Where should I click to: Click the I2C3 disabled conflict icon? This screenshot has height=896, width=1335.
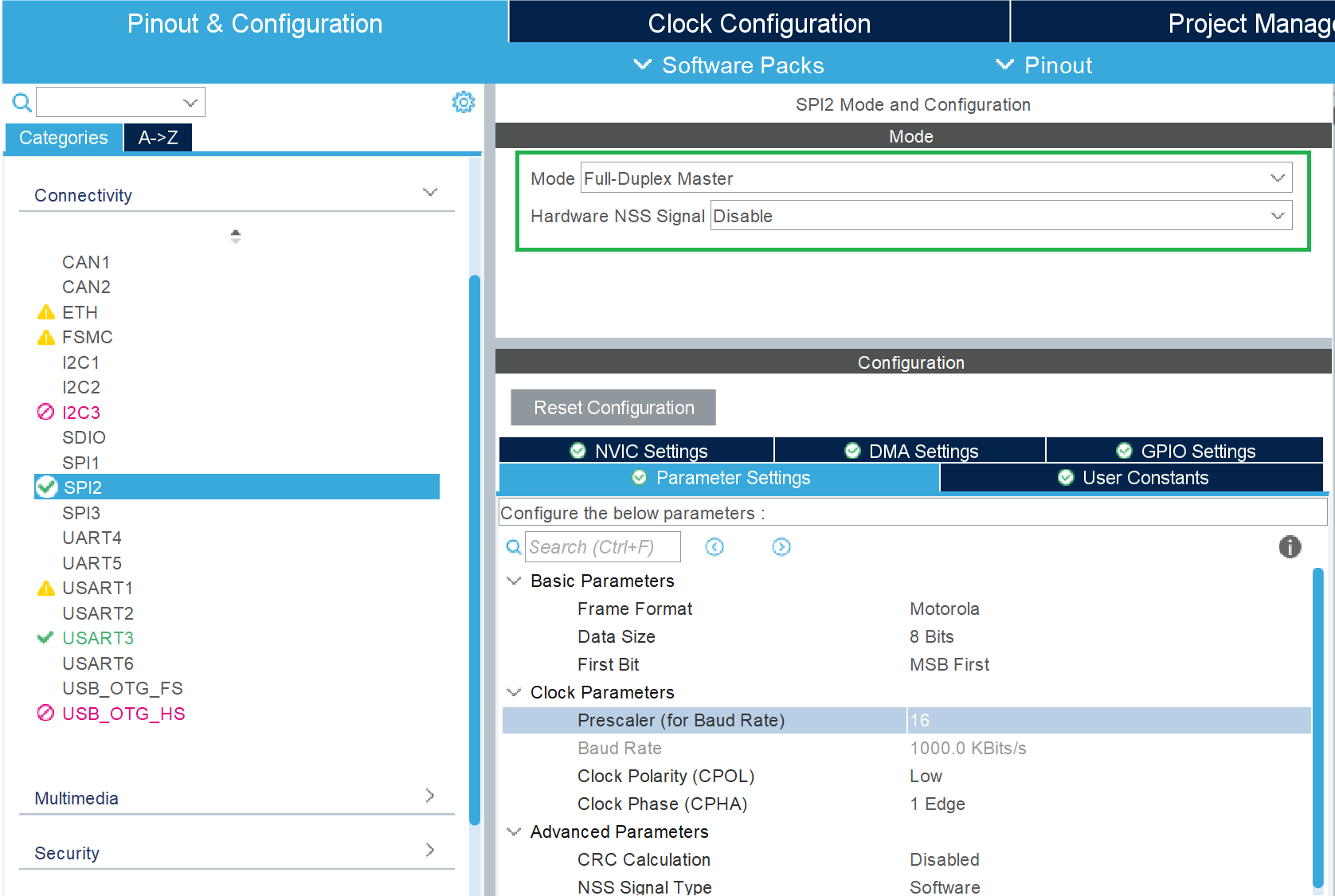pyautogui.click(x=46, y=413)
